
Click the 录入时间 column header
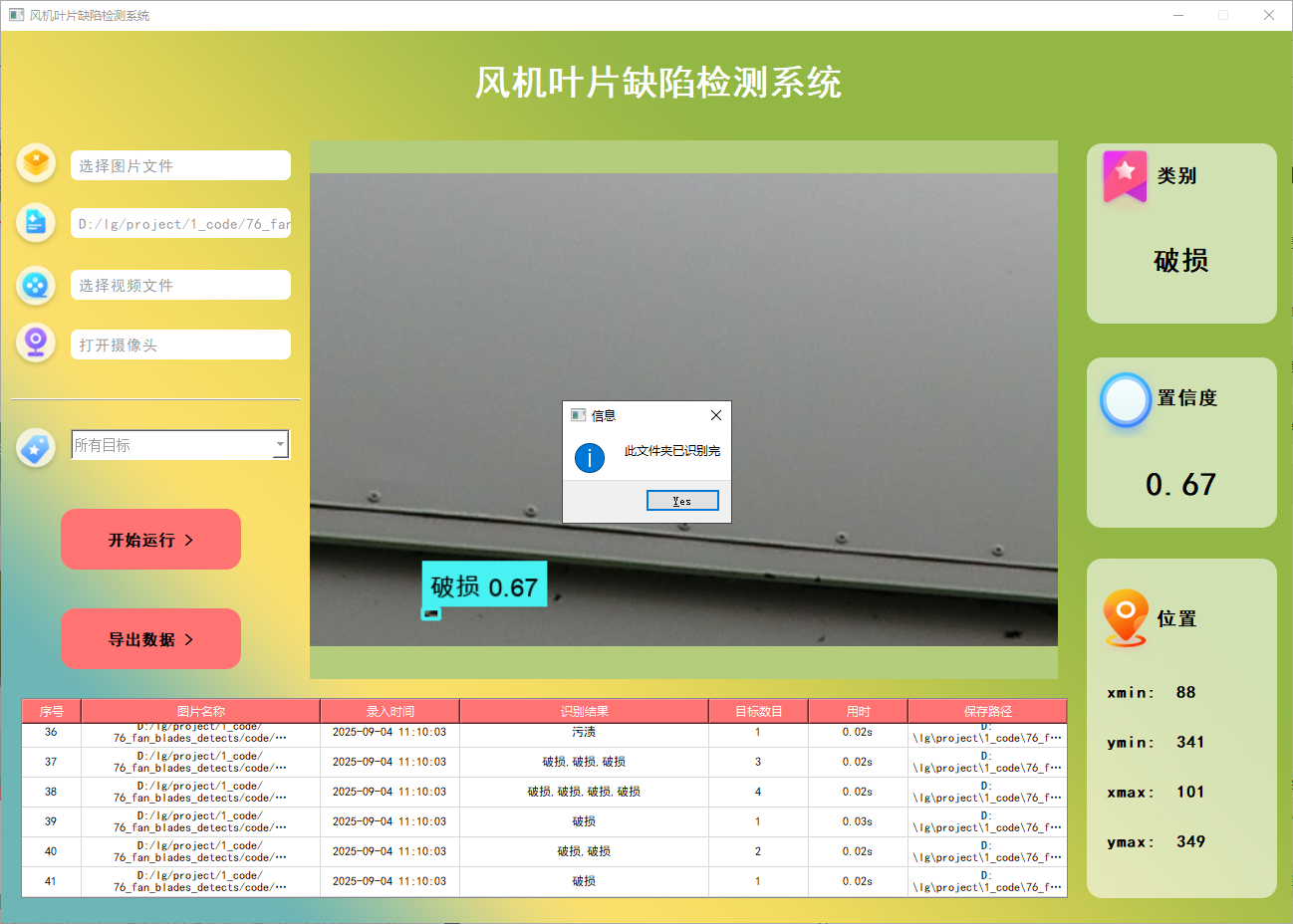[x=389, y=711]
